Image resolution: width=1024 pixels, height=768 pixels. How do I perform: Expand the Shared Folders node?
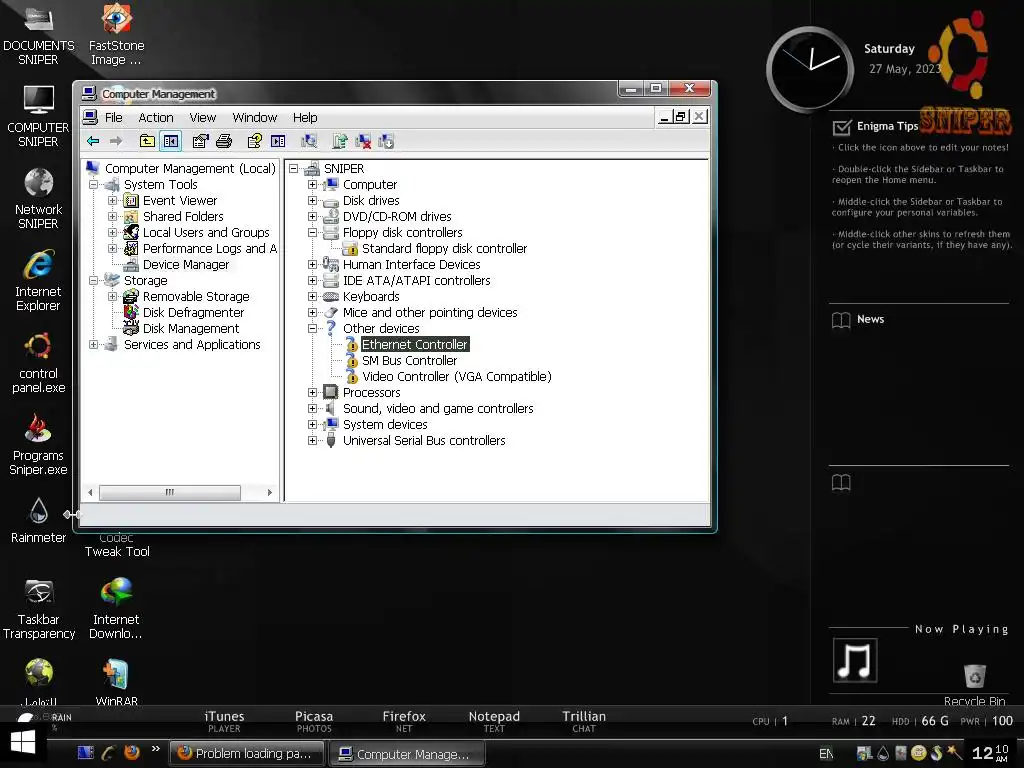point(112,216)
